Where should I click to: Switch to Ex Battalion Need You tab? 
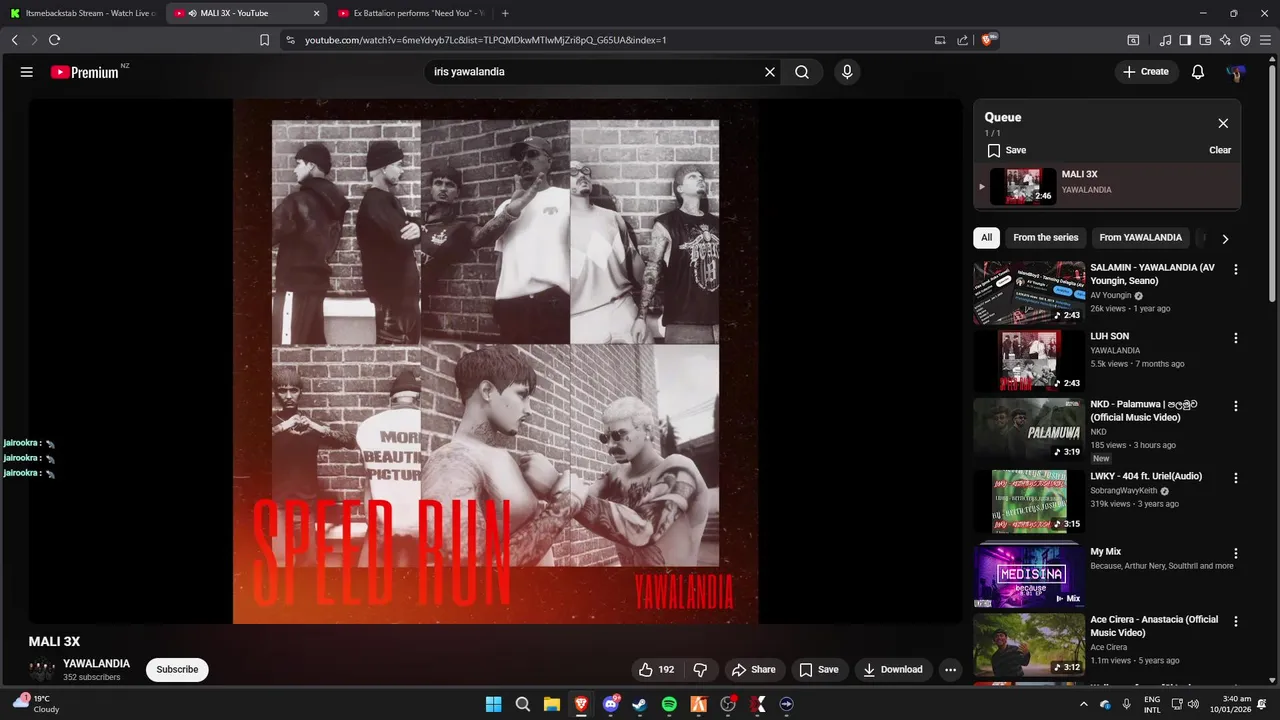coord(410,13)
